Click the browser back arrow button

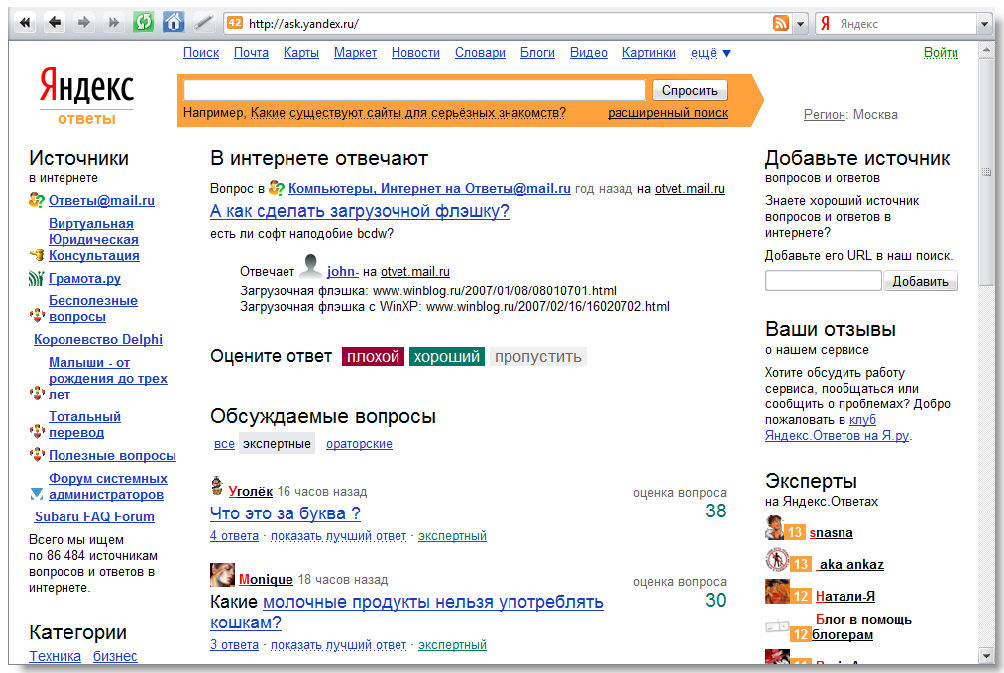[54, 22]
